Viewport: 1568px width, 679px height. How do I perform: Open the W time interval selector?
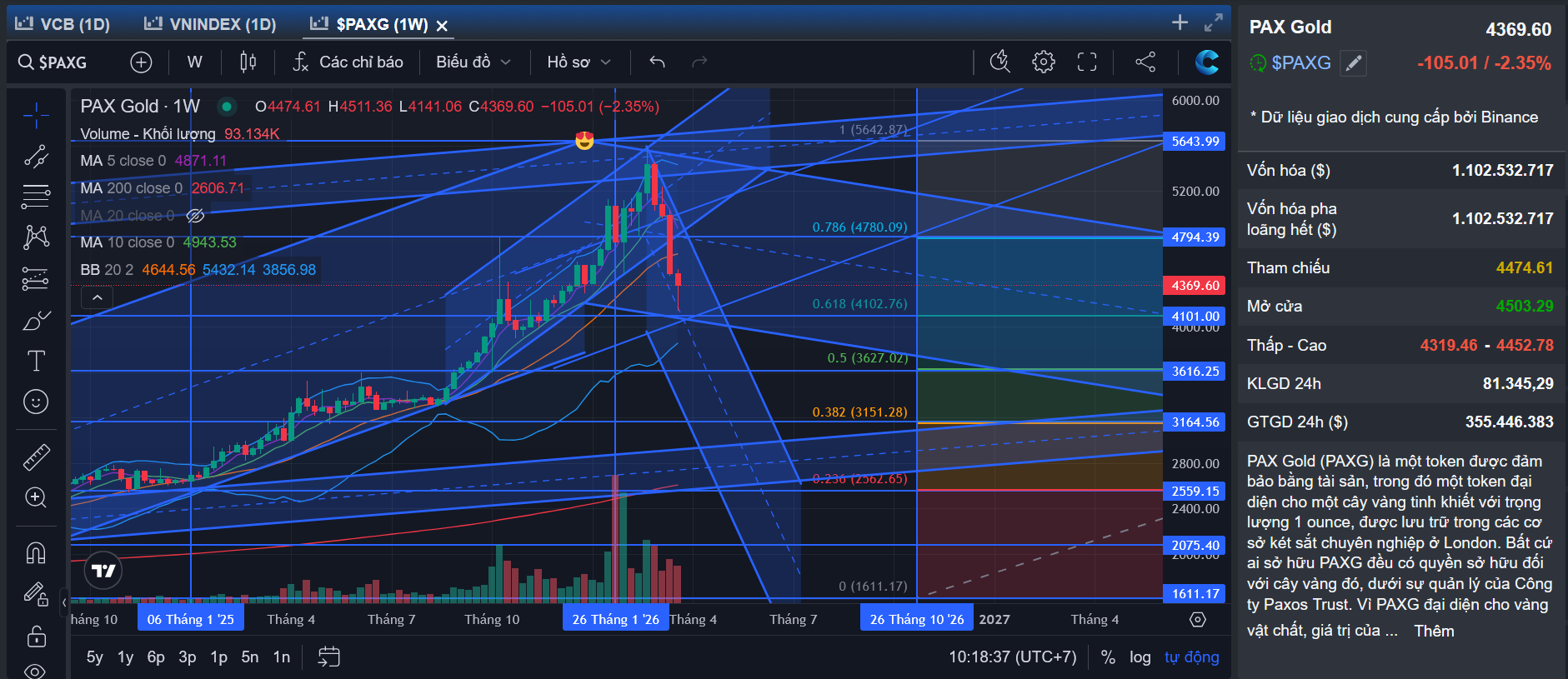[195, 62]
